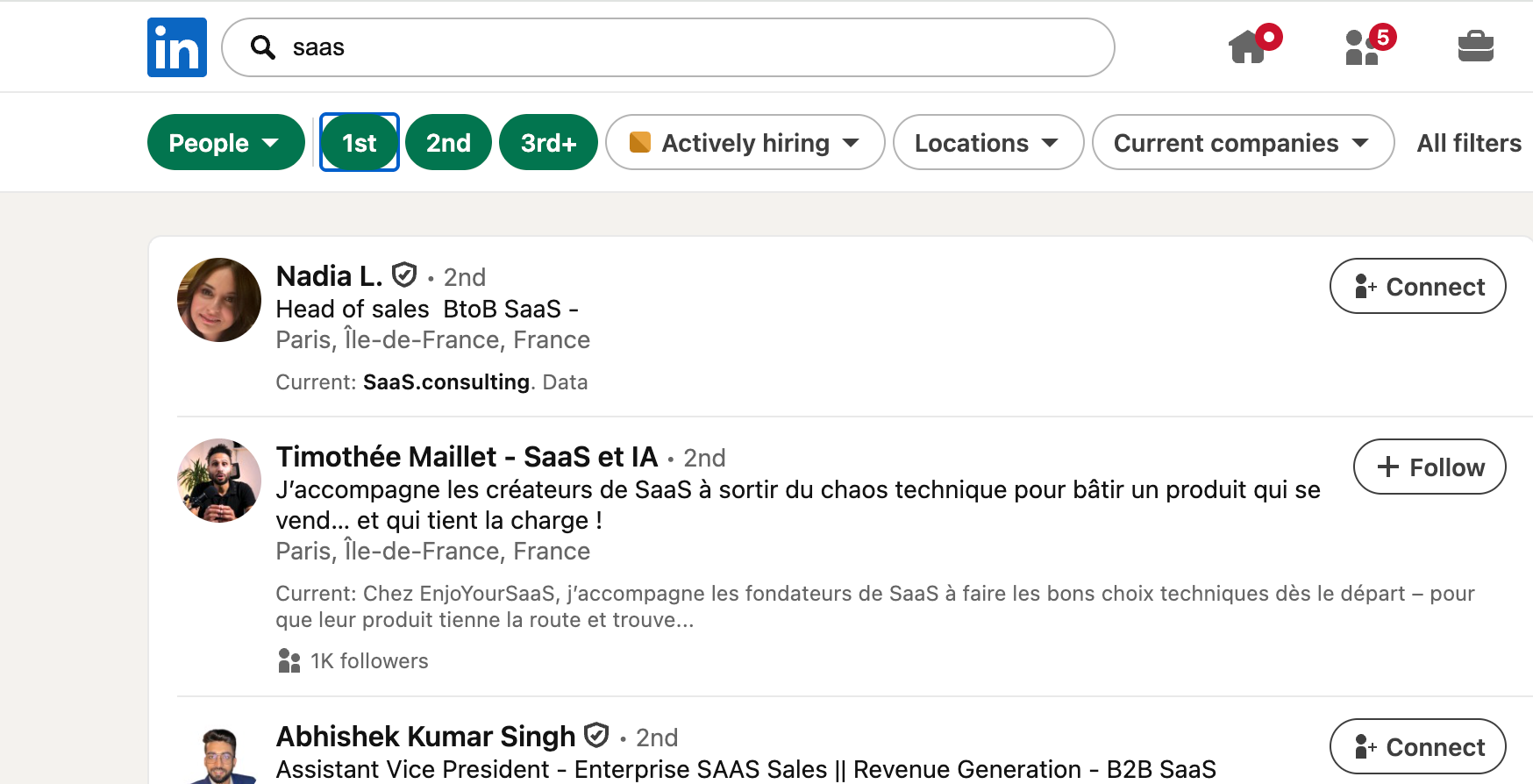Open the Actively hiring dropdown

[745, 142]
